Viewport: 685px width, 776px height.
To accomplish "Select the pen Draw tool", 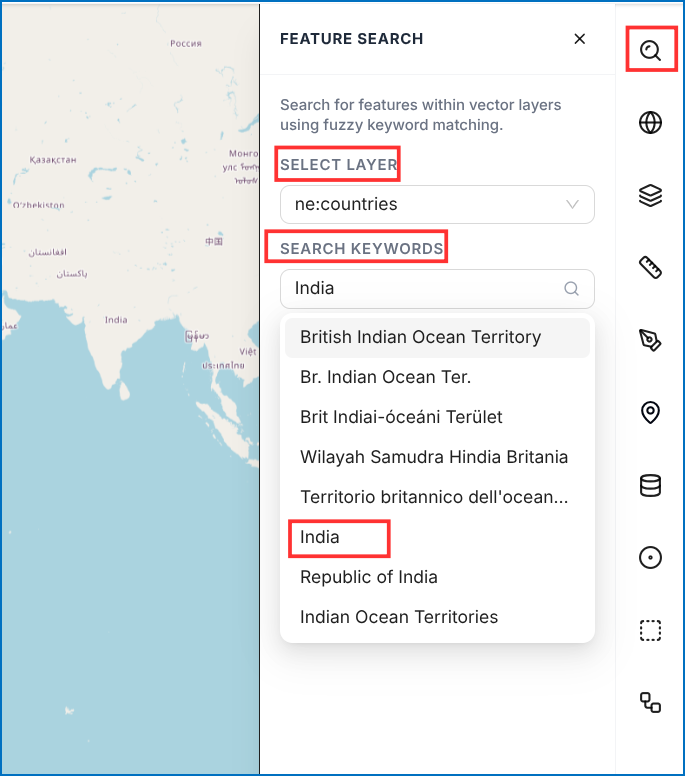I will click(x=650, y=340).
